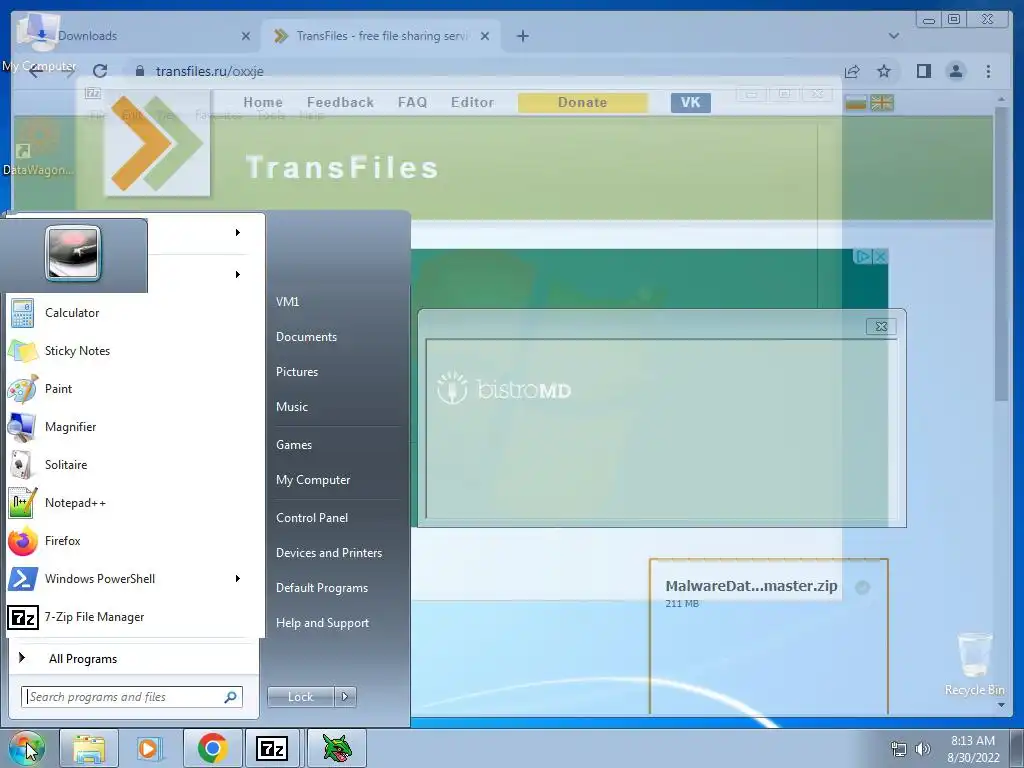Switch site language to English flag
The image size is (1024, 768).
pos(882,103)
